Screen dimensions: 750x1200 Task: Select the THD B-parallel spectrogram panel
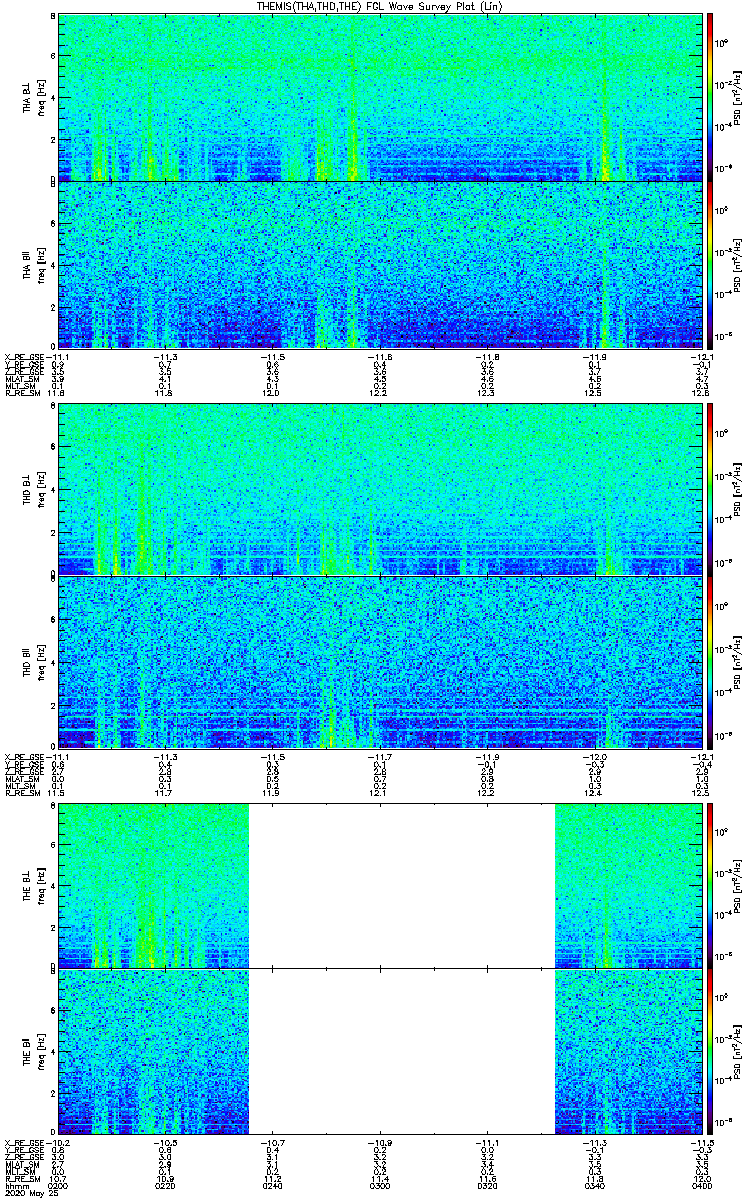(x=380, y=662)
